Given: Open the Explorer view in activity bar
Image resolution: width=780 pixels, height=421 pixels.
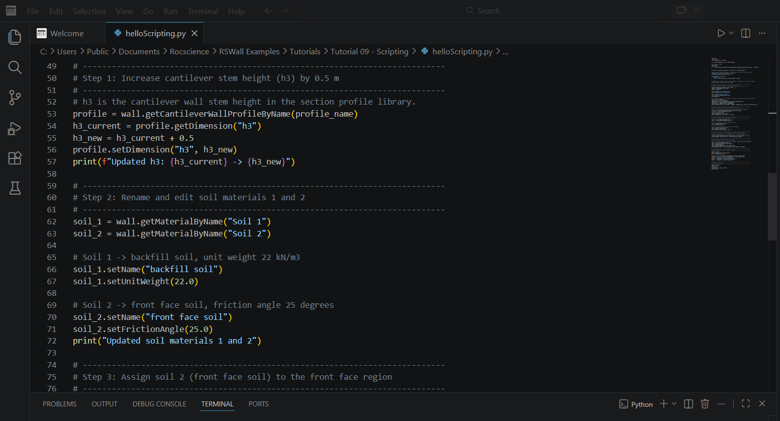Looking at the screenshot, I should [x=15, y=37].
